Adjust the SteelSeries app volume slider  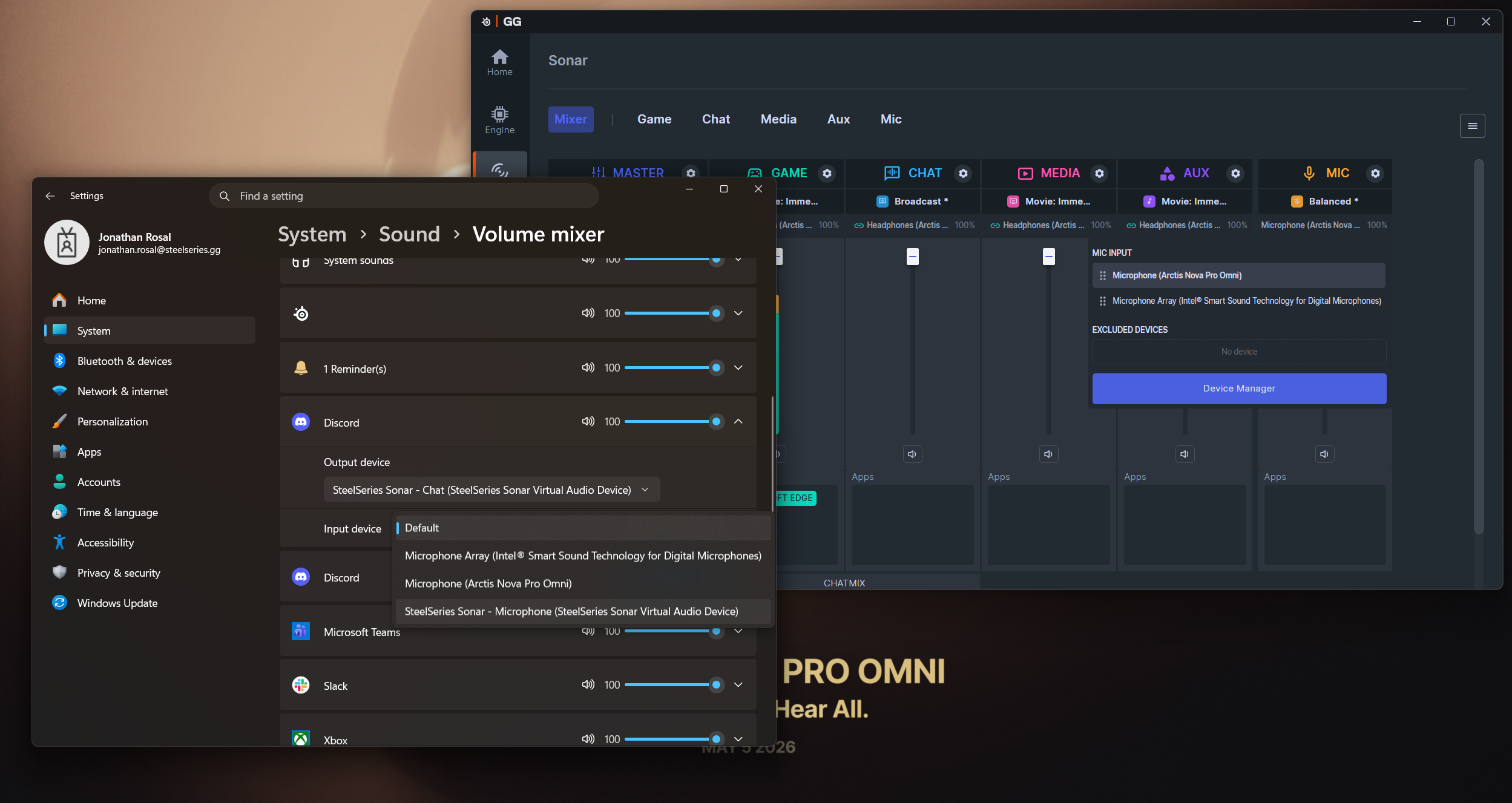coord(673,313)
